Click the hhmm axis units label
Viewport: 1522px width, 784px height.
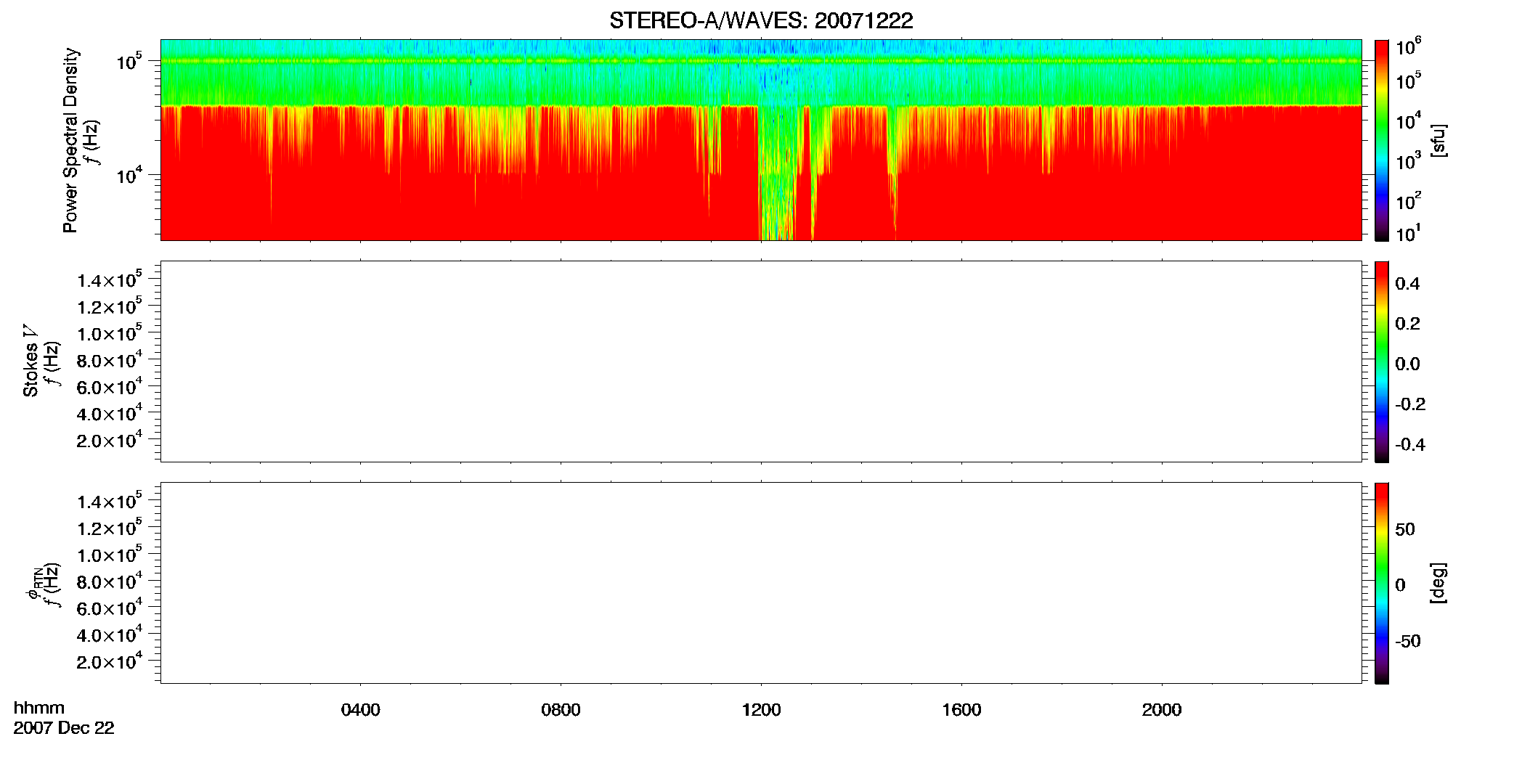point(39,708)
